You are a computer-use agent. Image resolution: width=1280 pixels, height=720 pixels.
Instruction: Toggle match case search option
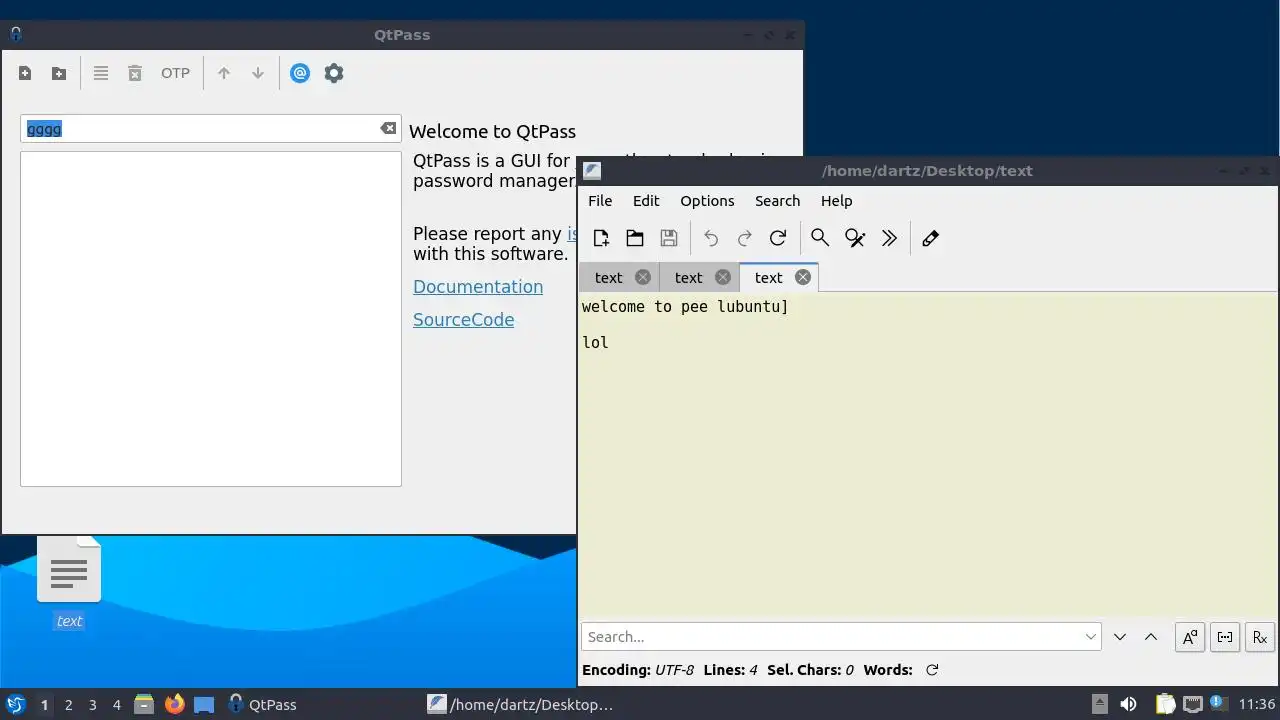1190,637
